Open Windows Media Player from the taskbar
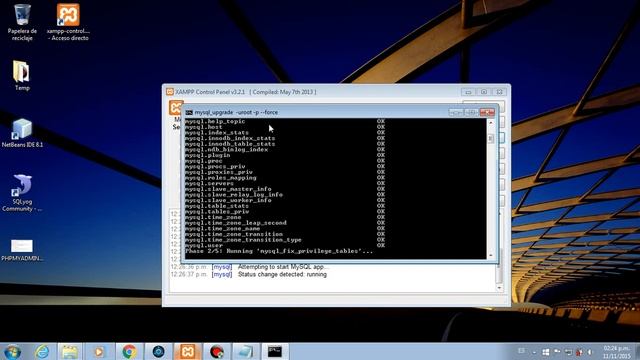The height and width of the screenshot is (360, 640). coord(99,351)
